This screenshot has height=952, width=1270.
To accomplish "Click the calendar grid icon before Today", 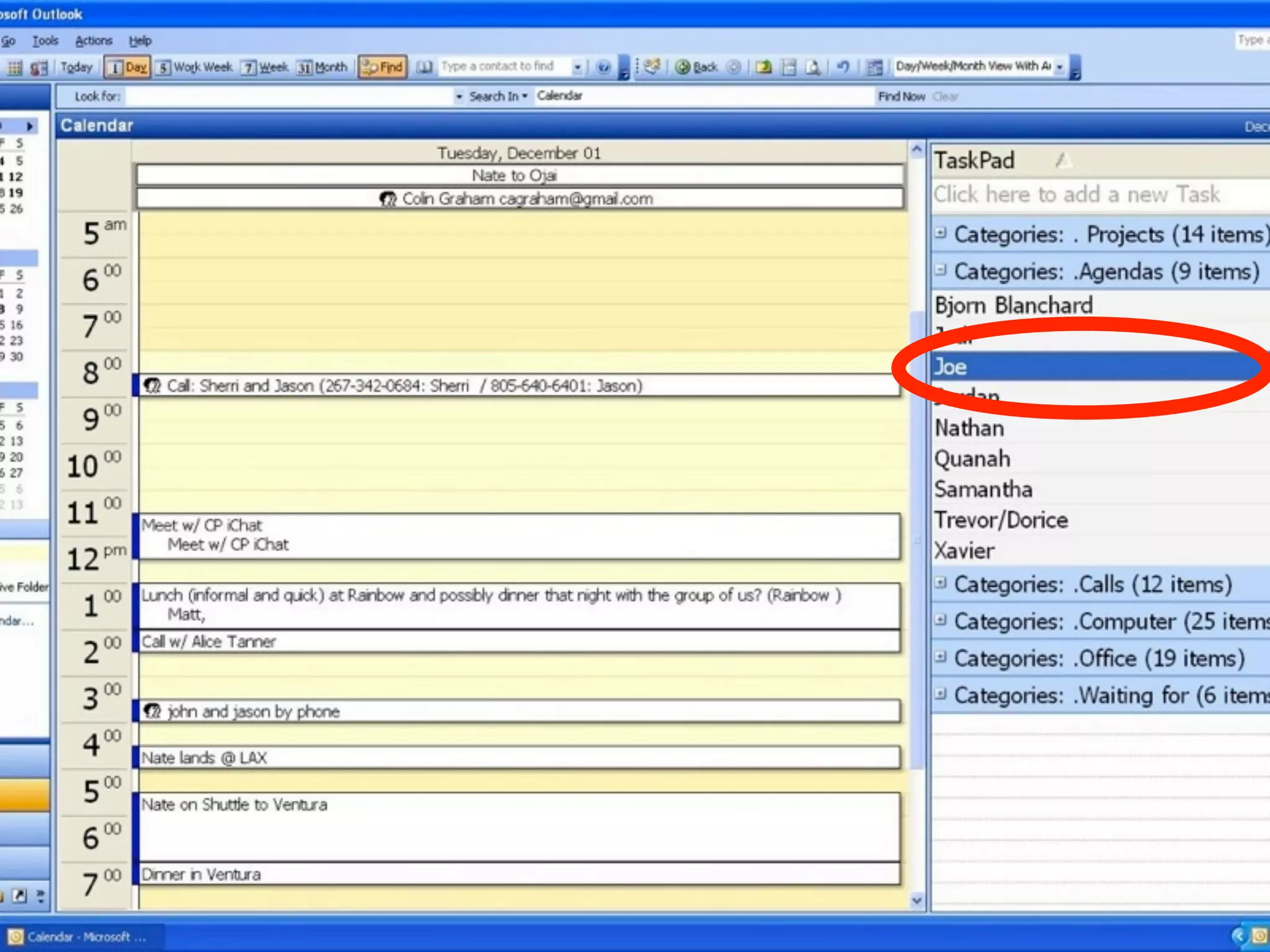I will tap(15, 67).
